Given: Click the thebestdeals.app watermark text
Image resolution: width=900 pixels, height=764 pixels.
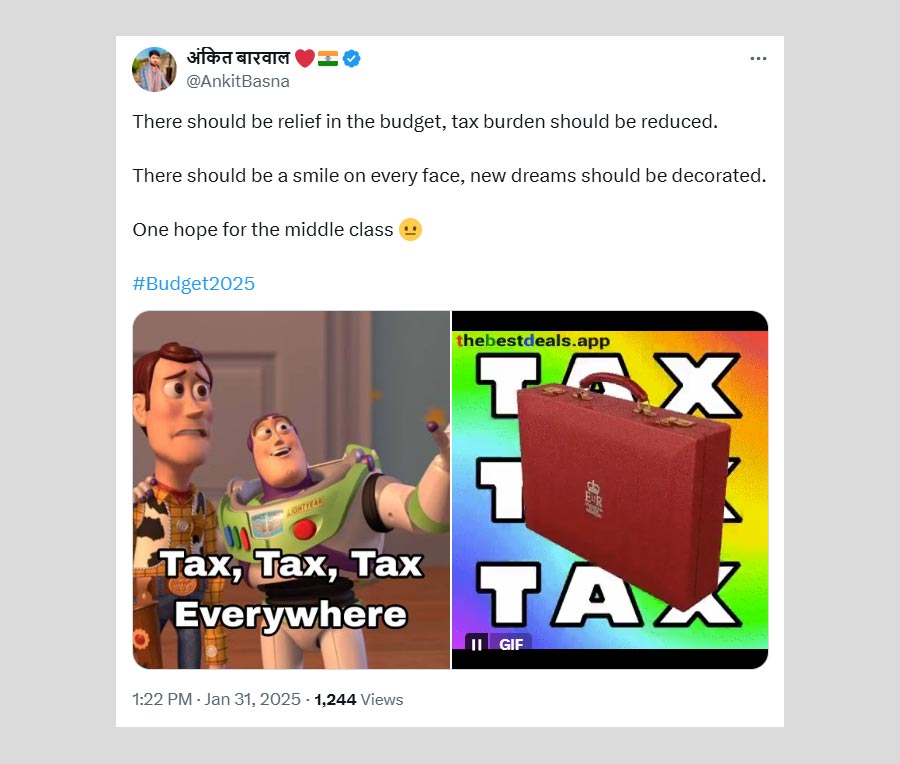Looking at the screenshot, I should click(x=532, y=341).
